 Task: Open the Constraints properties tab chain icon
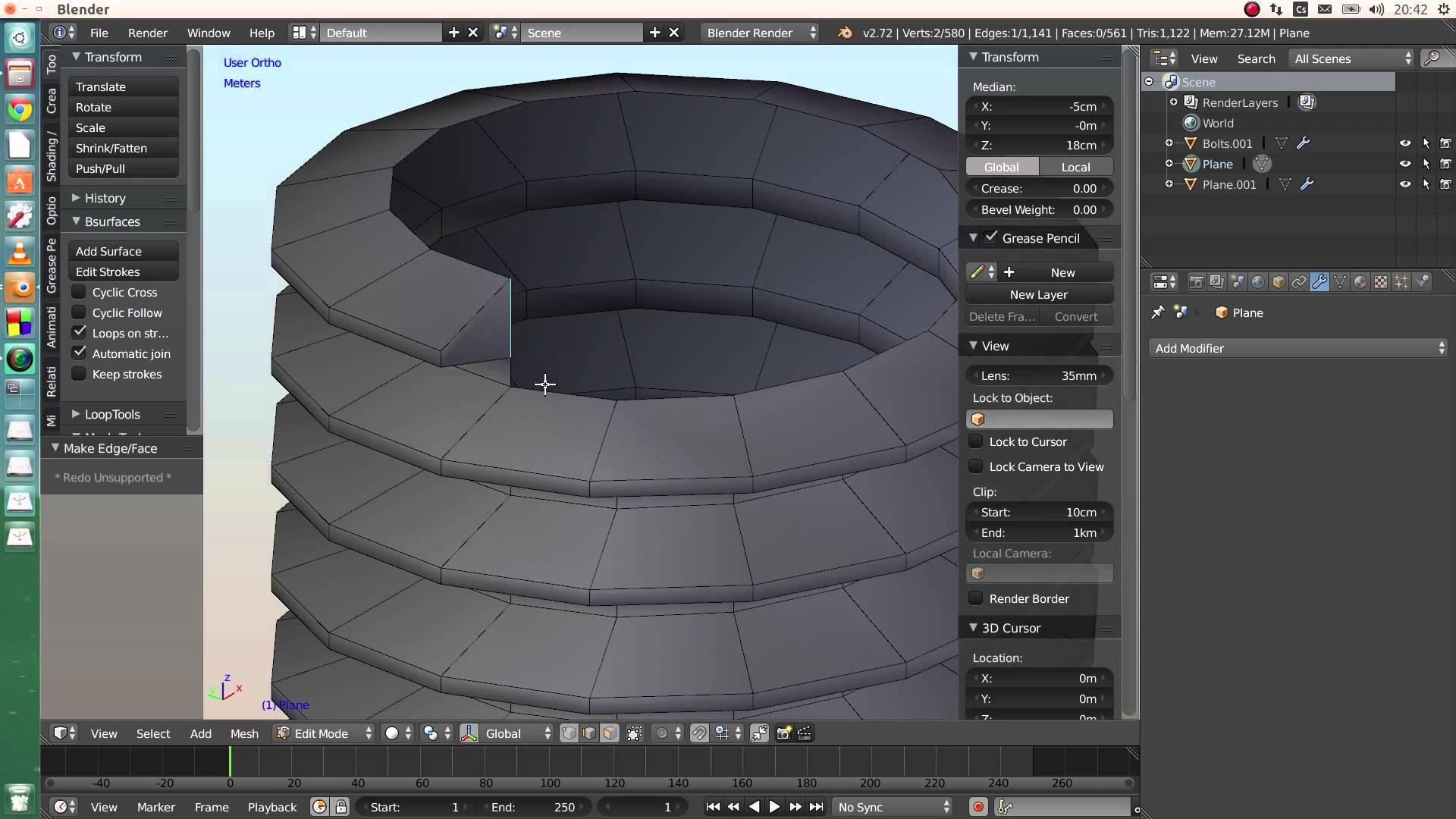(x=1298, y=282)
